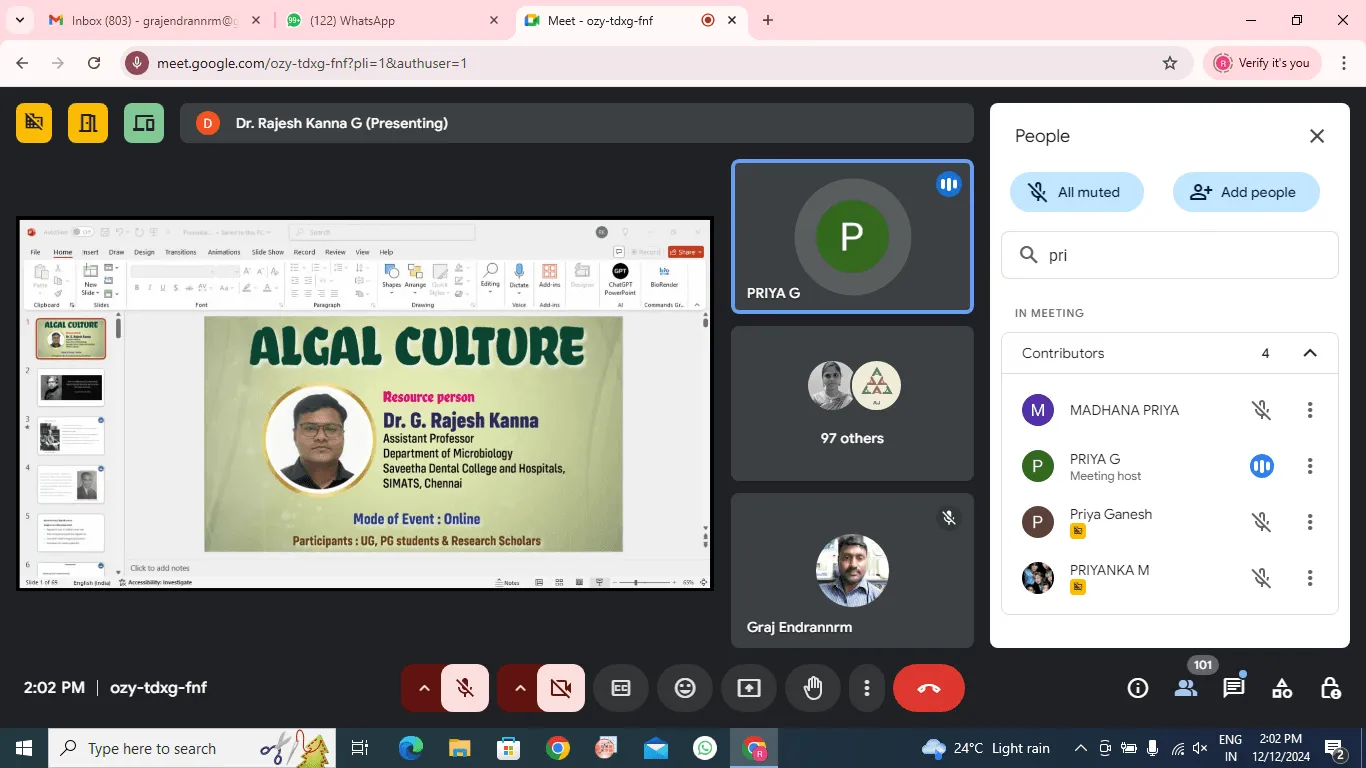The width and height of the screenshot is (1366, 768).
Task: Click the Present now icon
Action: coord(749,688)
